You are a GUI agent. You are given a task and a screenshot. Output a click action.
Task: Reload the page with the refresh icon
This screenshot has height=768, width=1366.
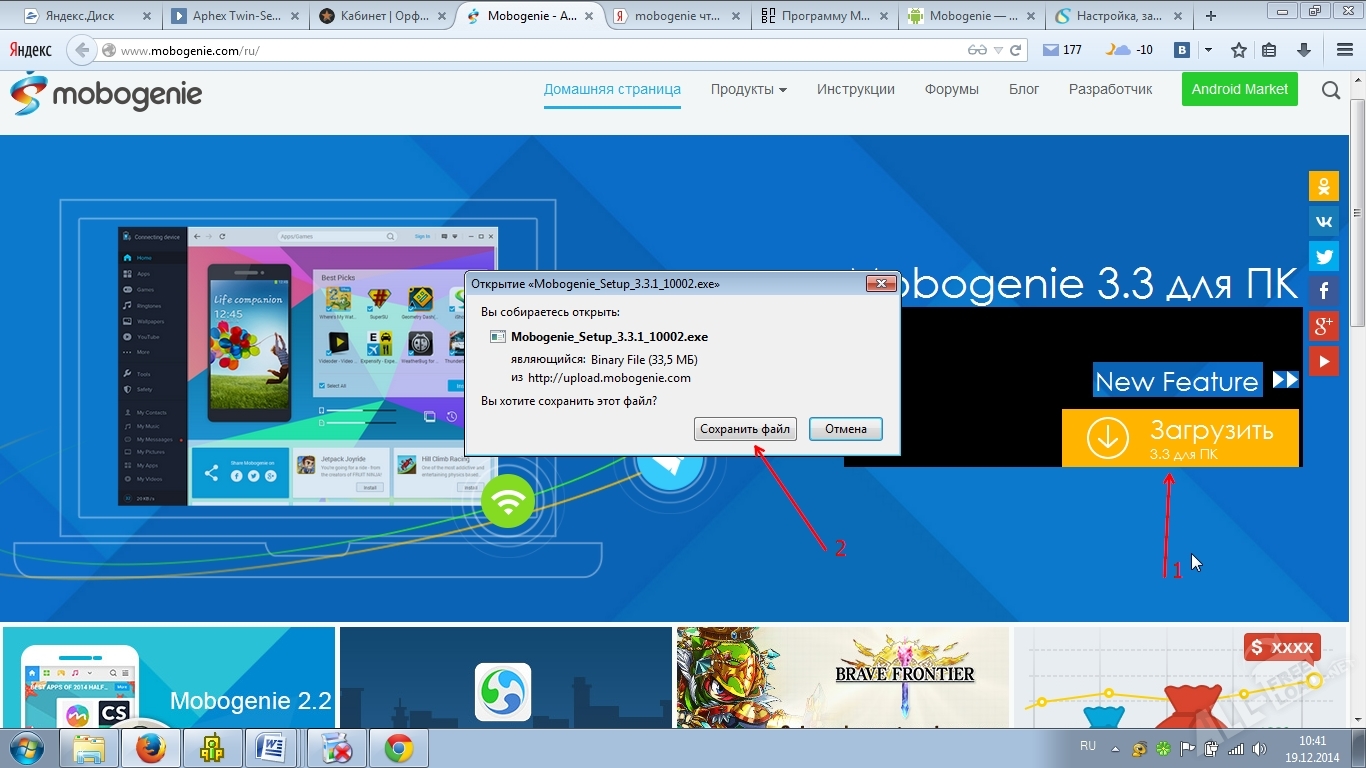click(x=1016, y=50)
